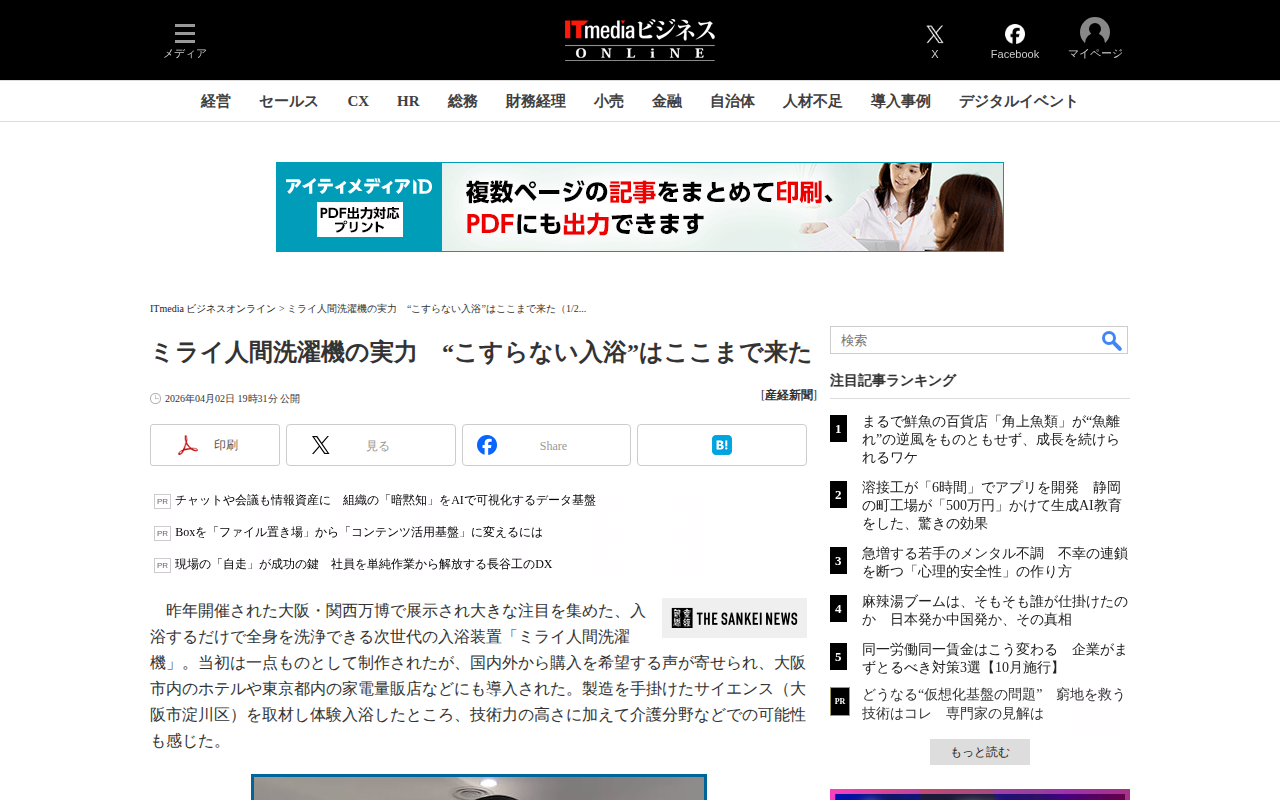Click the X 見る share button
This screenshot has height=800, width=1280.
pyautogui.click(x=371, y=445)
